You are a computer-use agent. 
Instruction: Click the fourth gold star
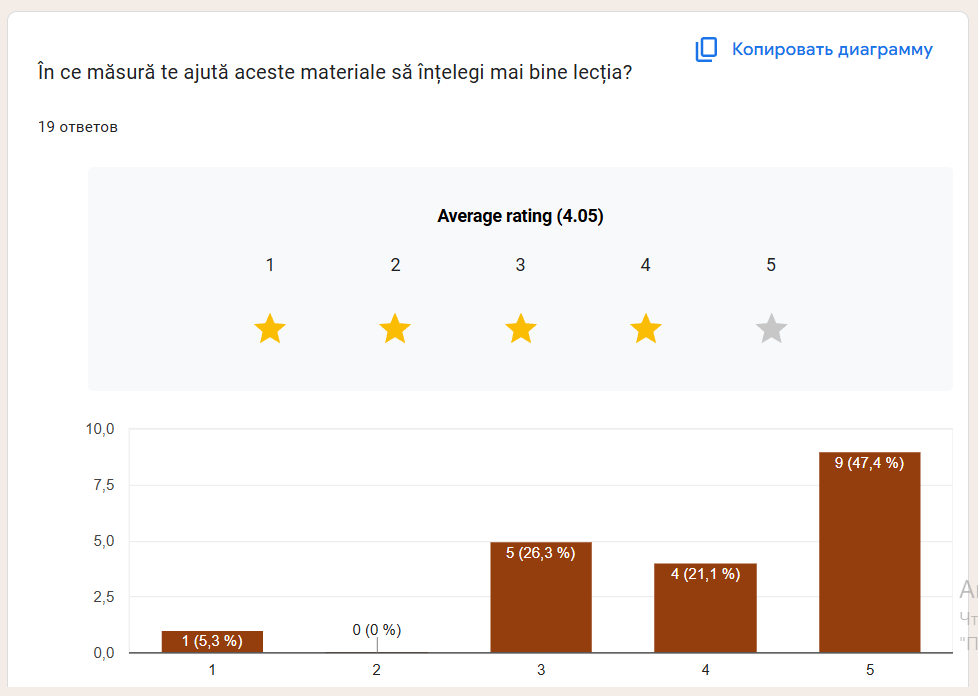(646, 328)
